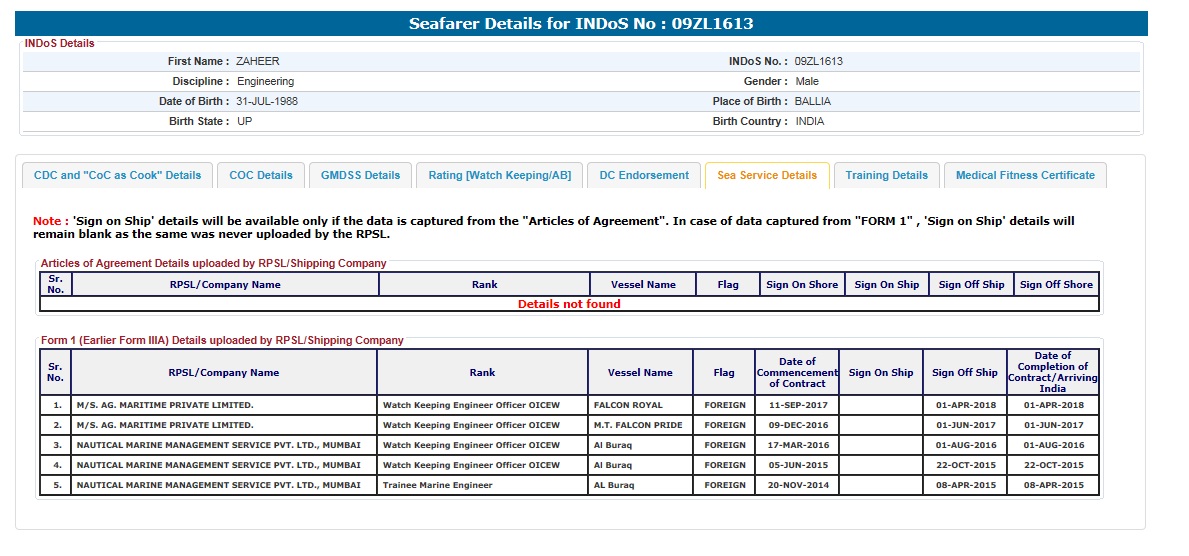Switch to the Training Details tab
This screenshot has height=556, width=1189.
pyautogui.click(x=886, y=175)
